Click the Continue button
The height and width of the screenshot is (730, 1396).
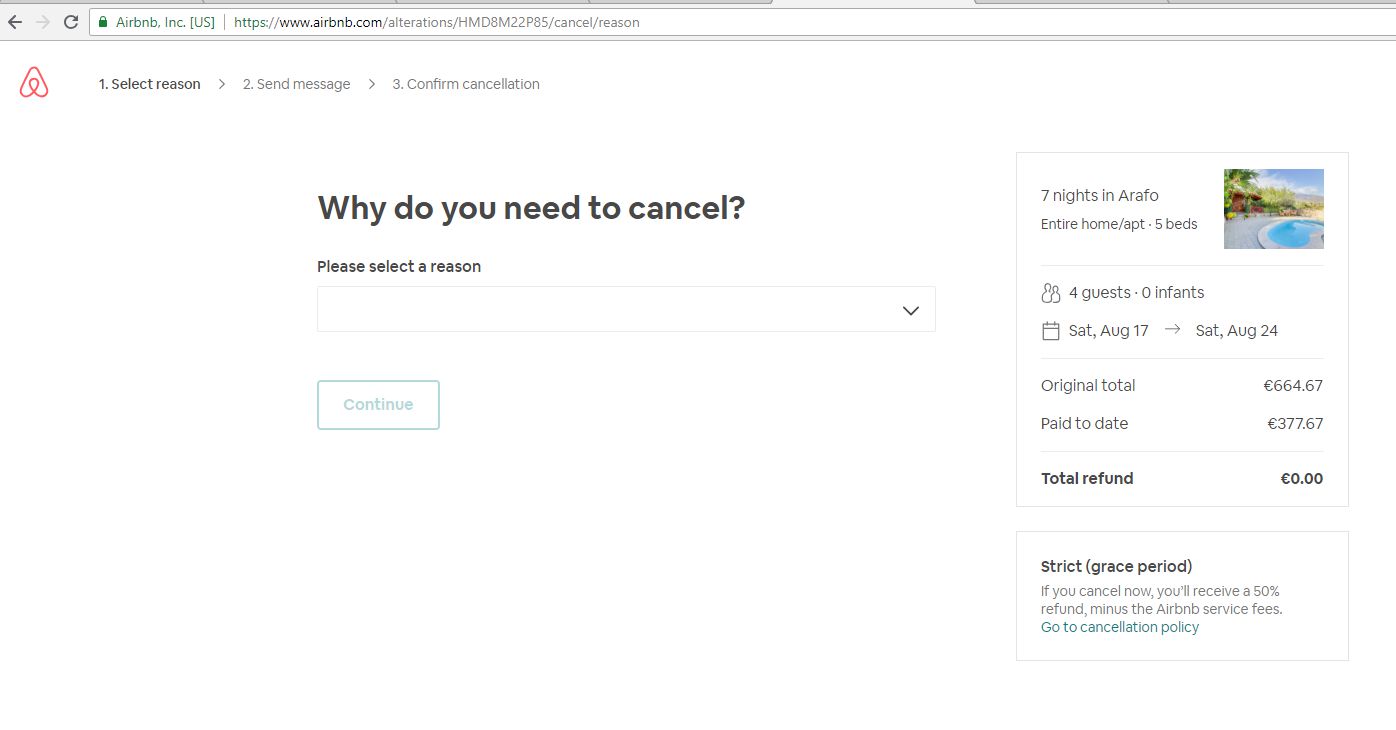tap(378, 404)
